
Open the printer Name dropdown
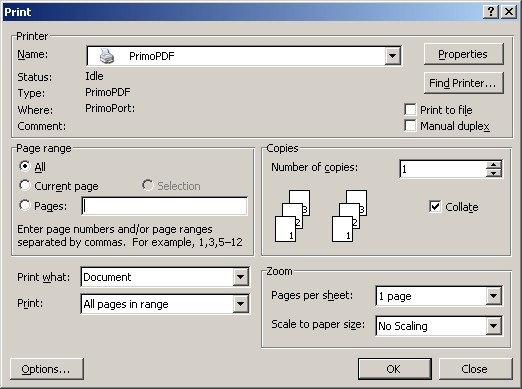392,56
